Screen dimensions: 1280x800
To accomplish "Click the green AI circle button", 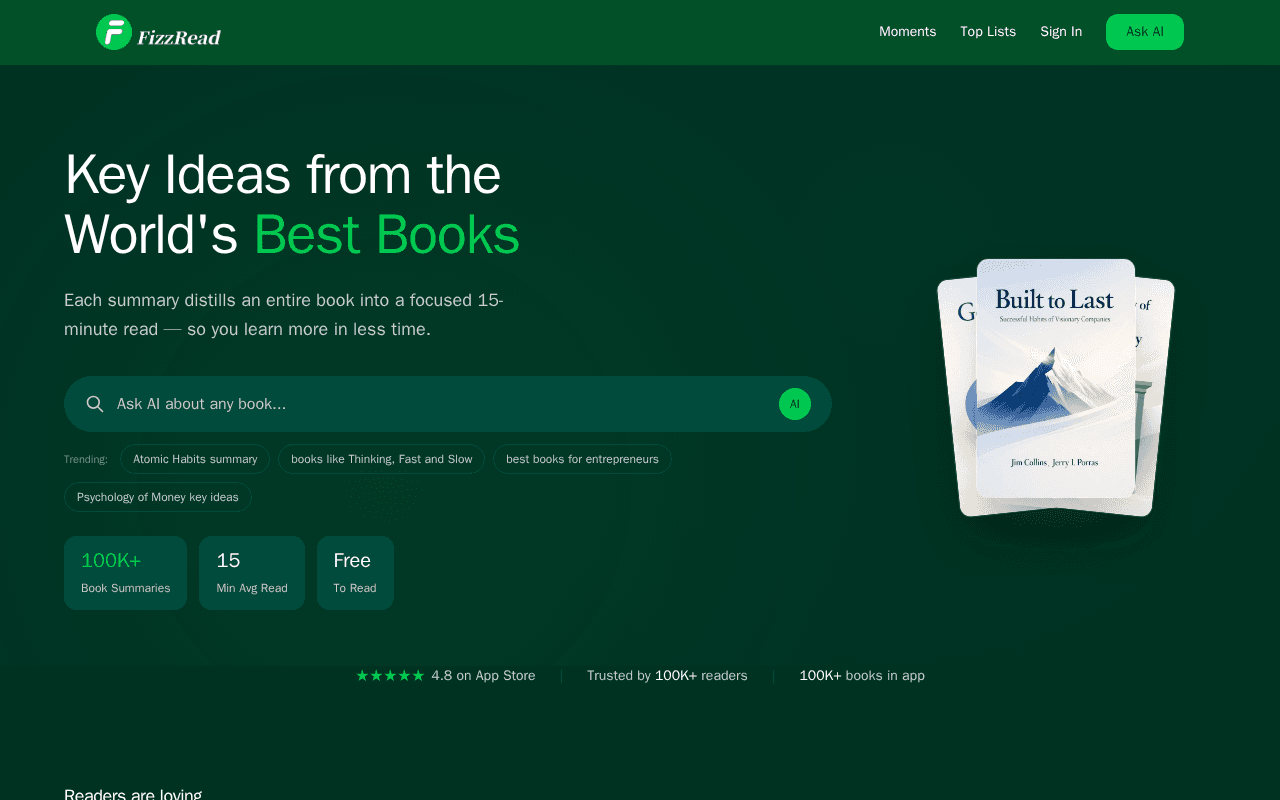I will point(795,404).
